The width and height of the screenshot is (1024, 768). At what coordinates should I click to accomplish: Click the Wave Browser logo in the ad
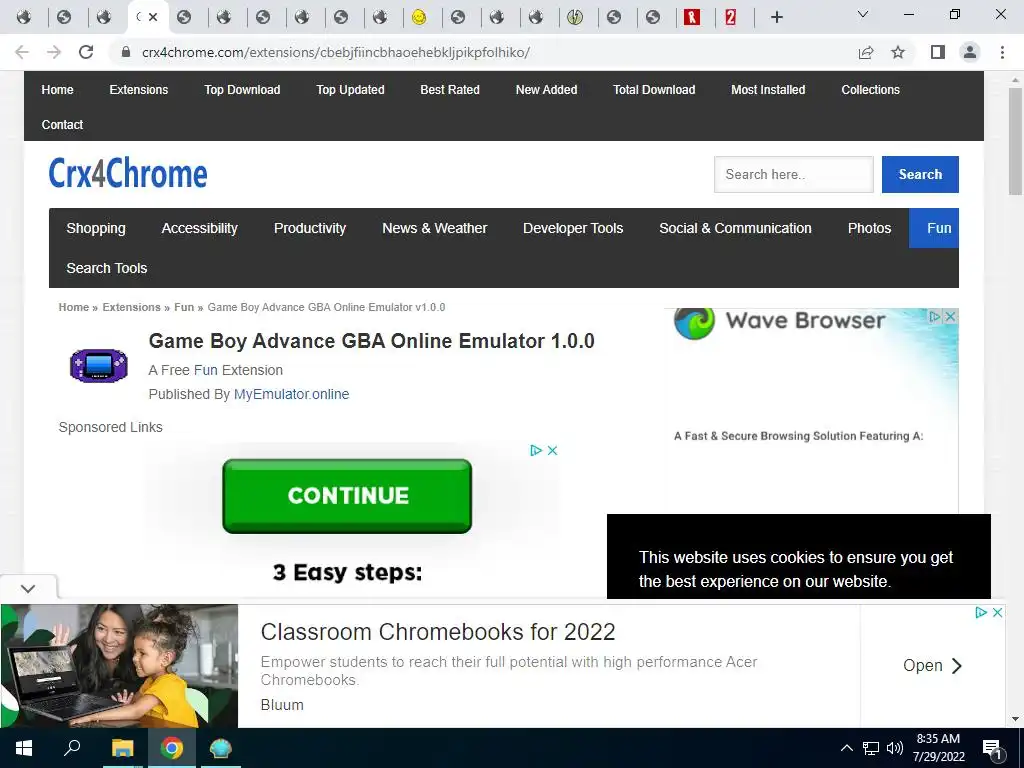[x=694, y=322]
